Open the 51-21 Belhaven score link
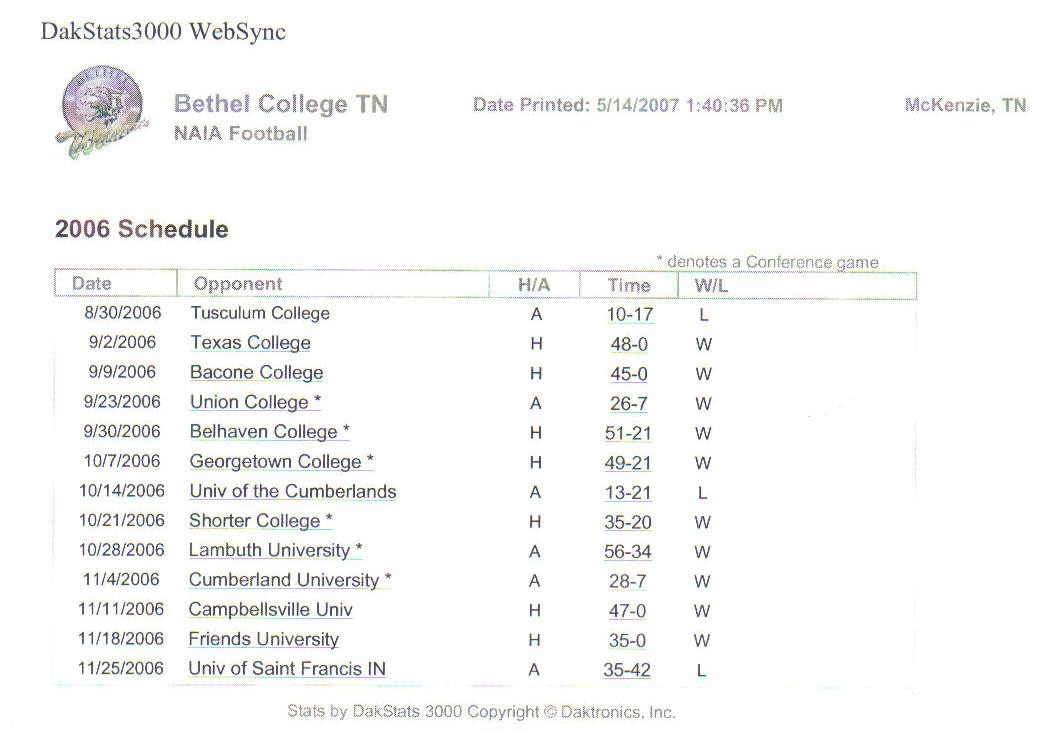 click(x=628, y=433)
